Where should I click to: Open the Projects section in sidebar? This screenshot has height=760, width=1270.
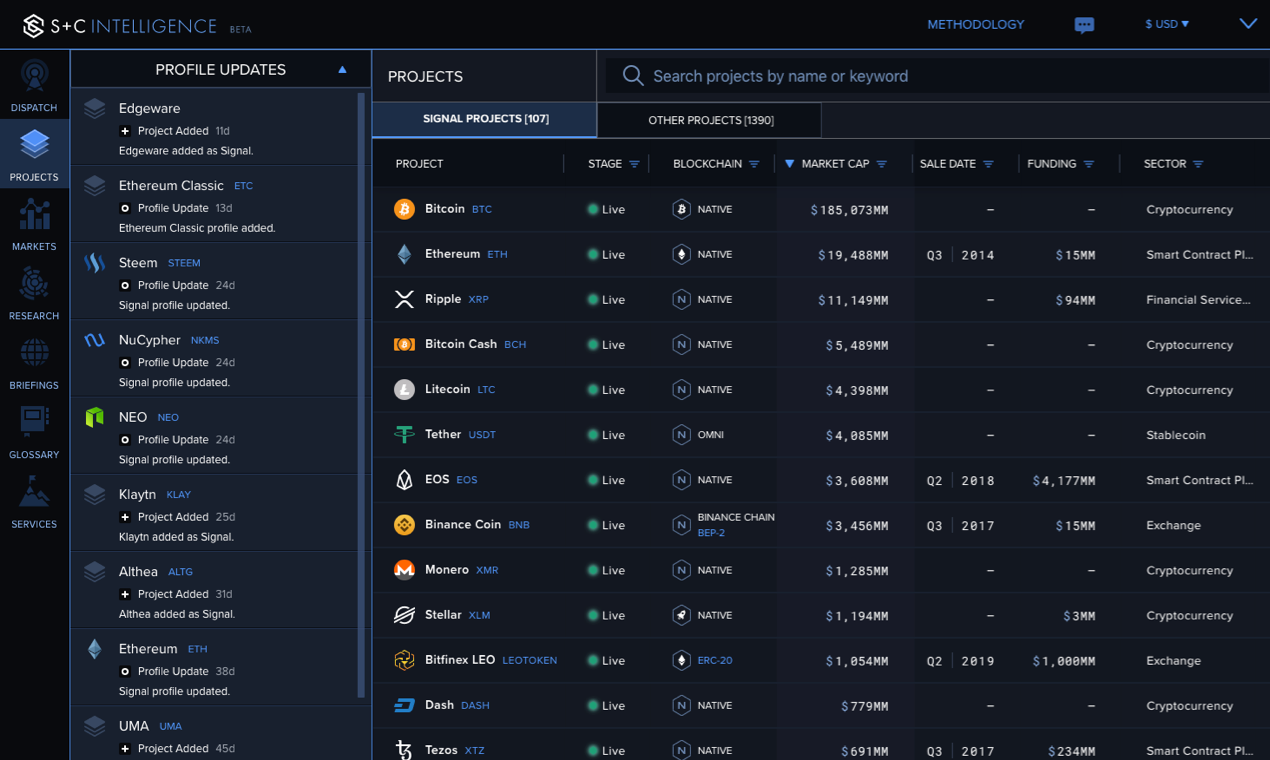(x=34, y=154)
